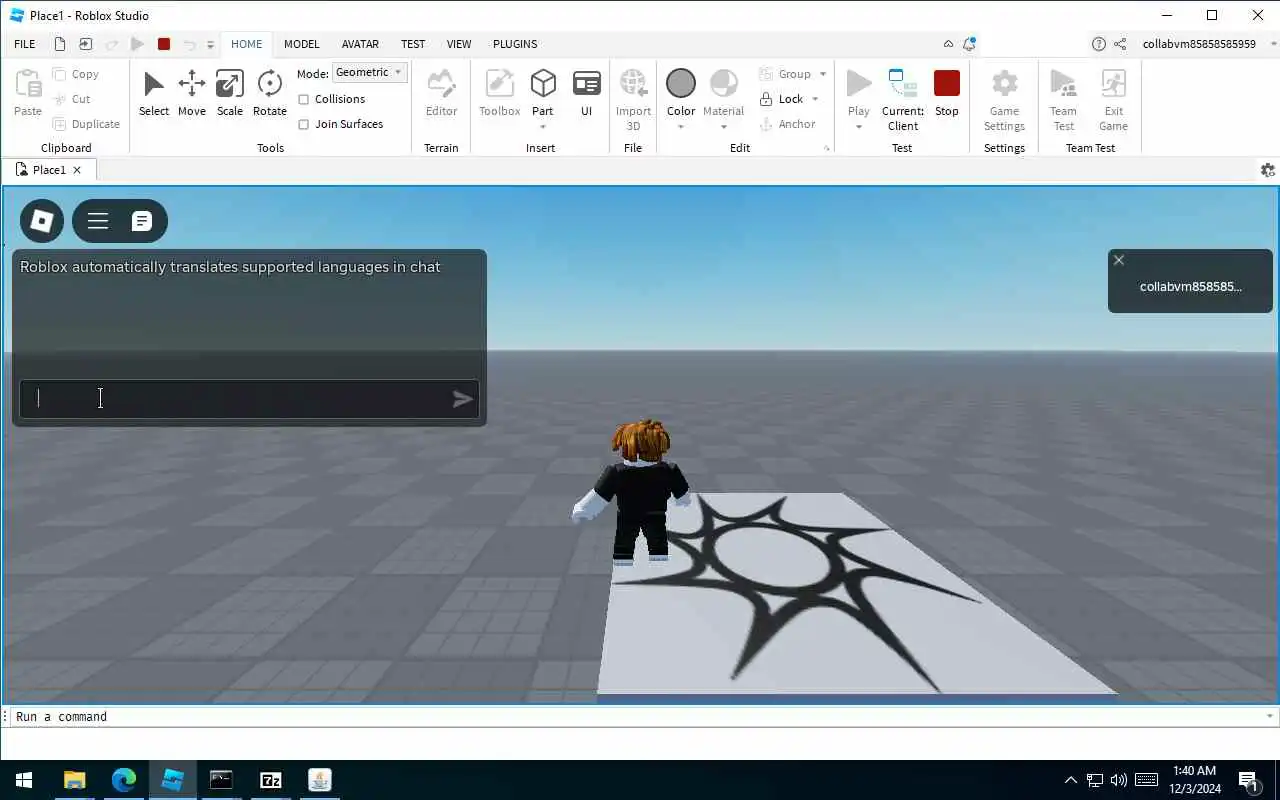The height and width of the screenshot is (800, 1280).
Task: Switch to the PLUGINS tab
Action: tap(515, 44)
